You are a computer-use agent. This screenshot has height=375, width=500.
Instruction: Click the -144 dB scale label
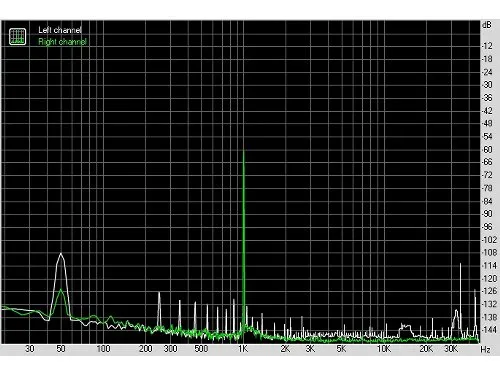coord(489,330)
